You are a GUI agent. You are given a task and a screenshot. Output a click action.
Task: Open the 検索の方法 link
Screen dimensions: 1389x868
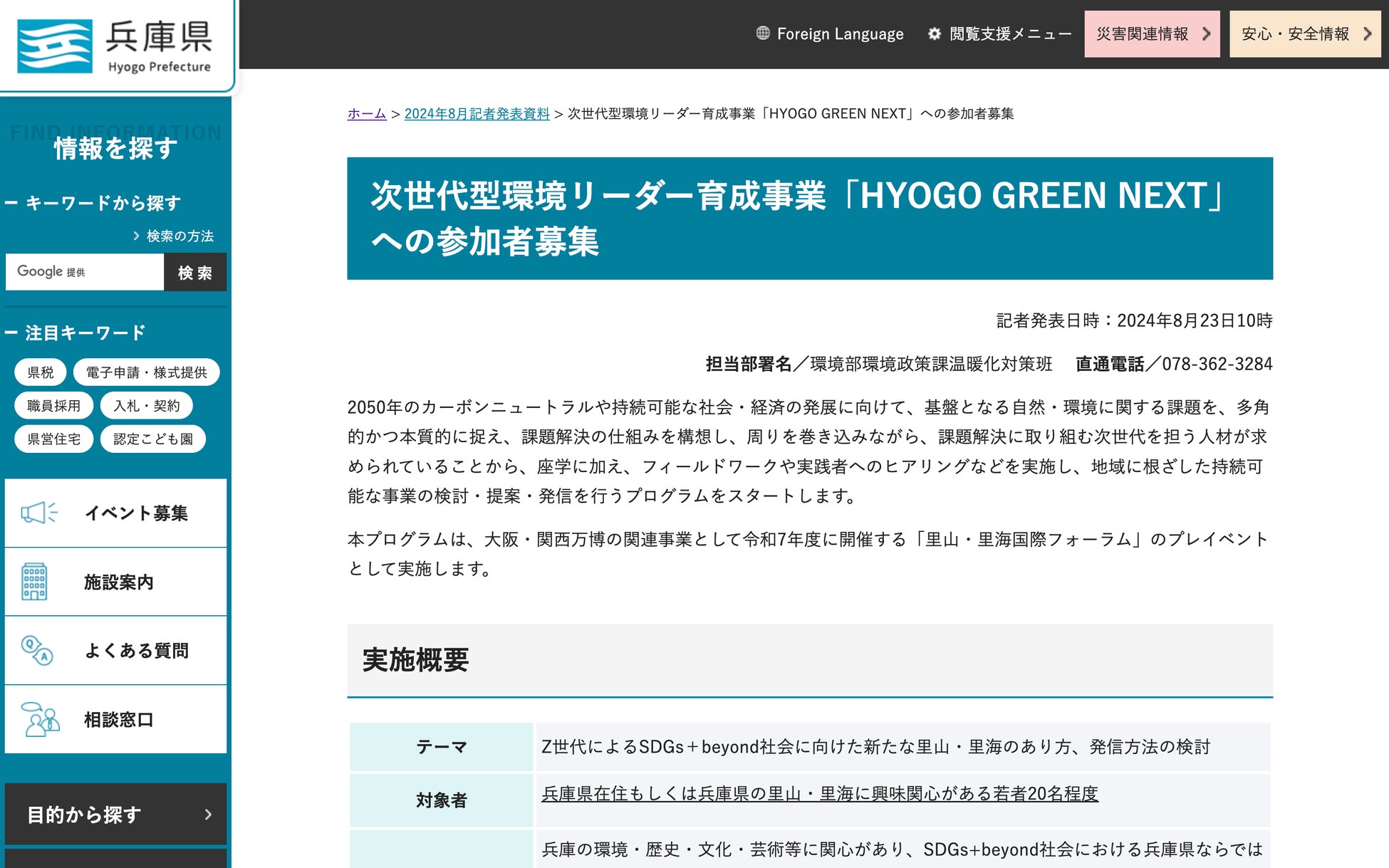[x=179, y=236]
